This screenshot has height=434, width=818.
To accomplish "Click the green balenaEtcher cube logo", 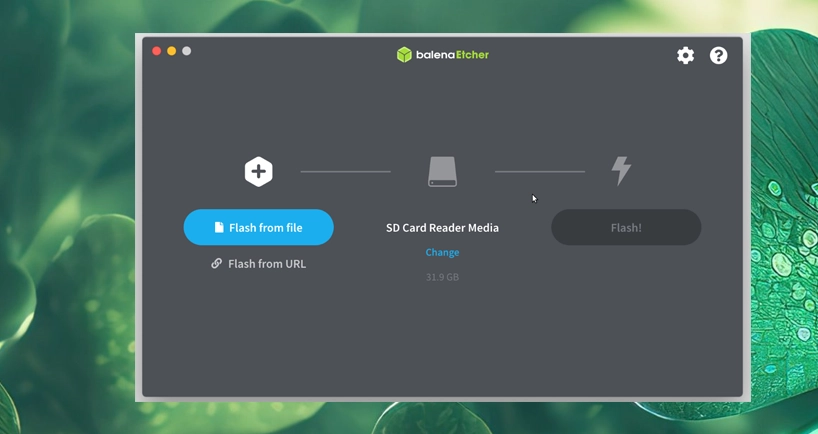I will pyautogui.click(x=404, y=55).
